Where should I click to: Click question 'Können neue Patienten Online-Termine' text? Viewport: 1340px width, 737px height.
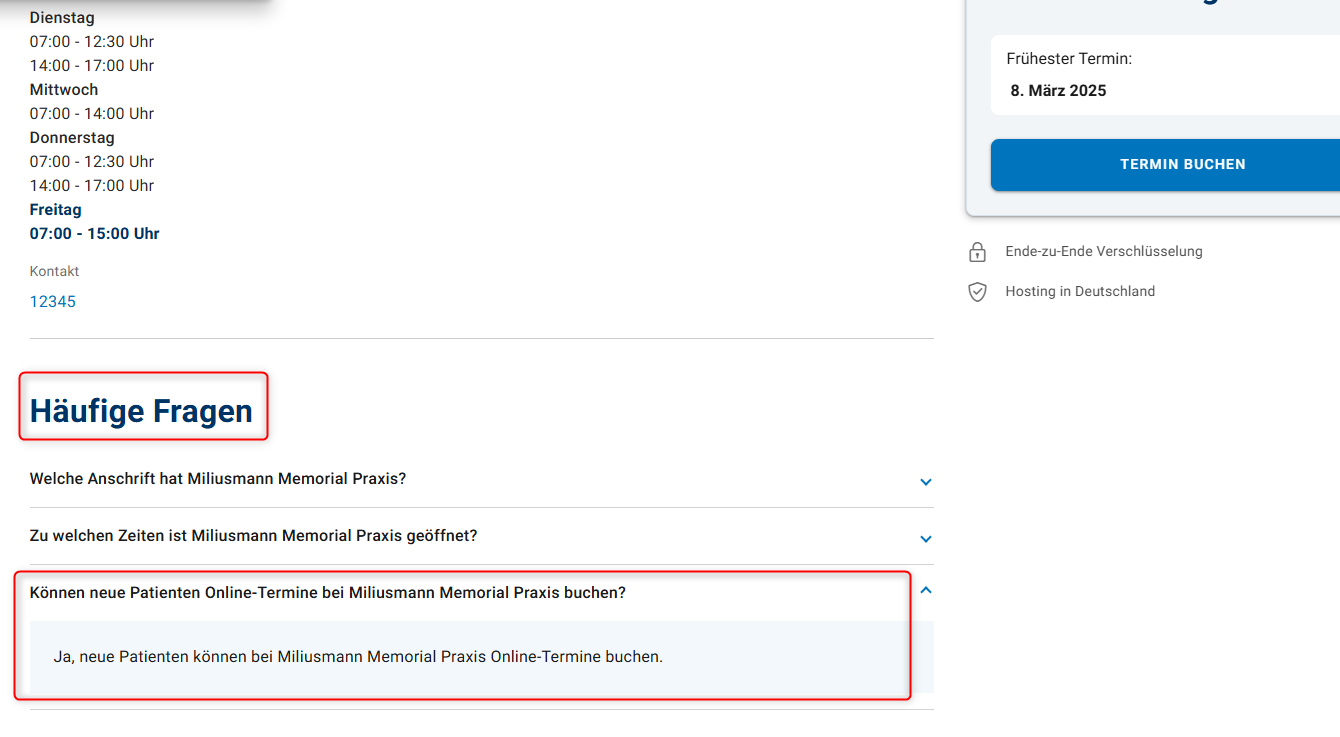(x=328, y=593)
